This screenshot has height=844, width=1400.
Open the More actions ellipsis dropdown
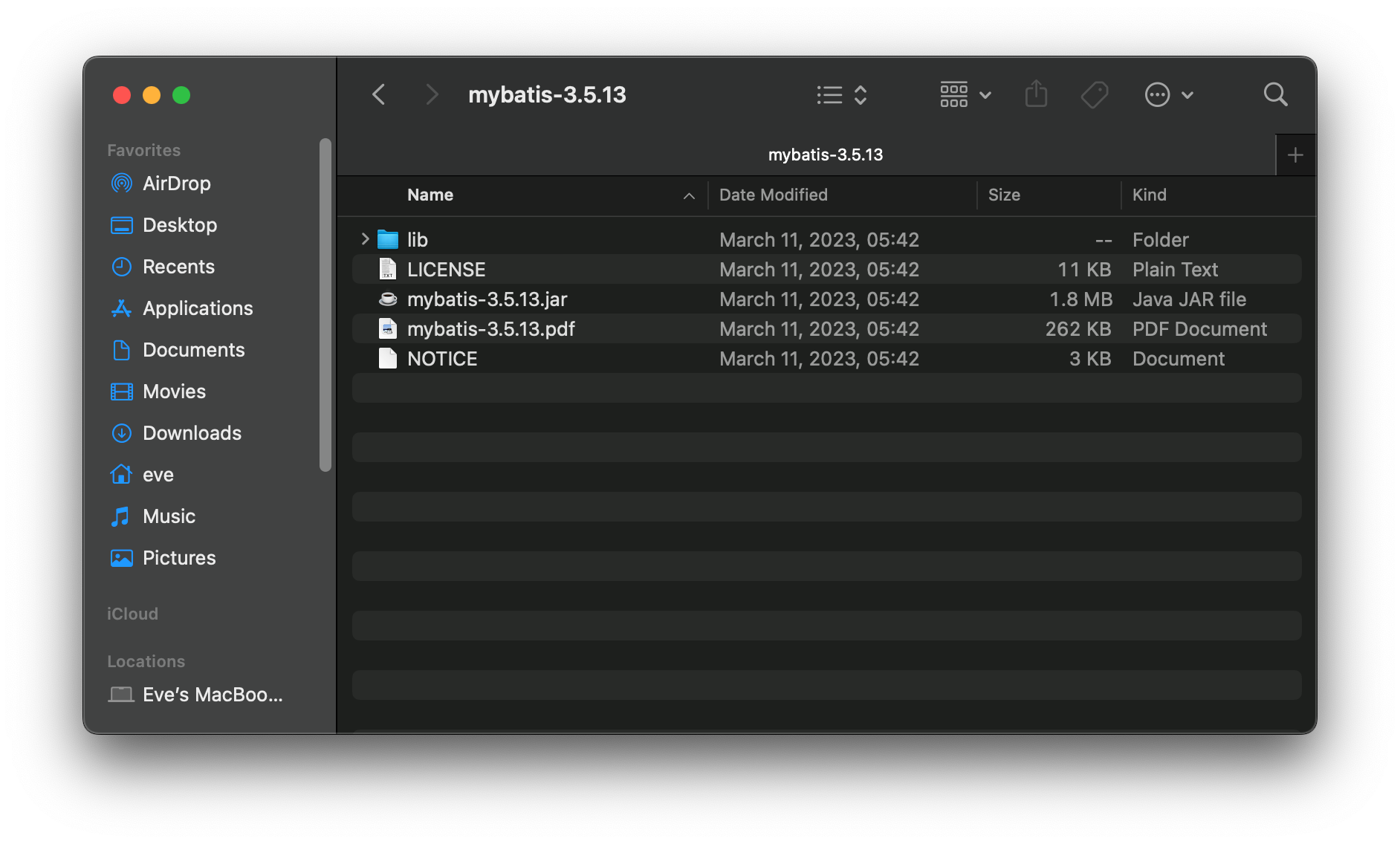(x=1168, y=94)
